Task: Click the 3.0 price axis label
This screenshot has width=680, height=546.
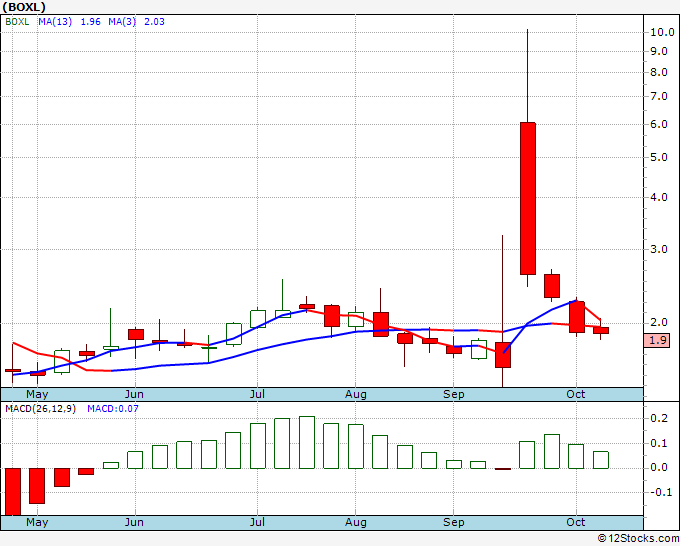Action: (x=659, y=249)
